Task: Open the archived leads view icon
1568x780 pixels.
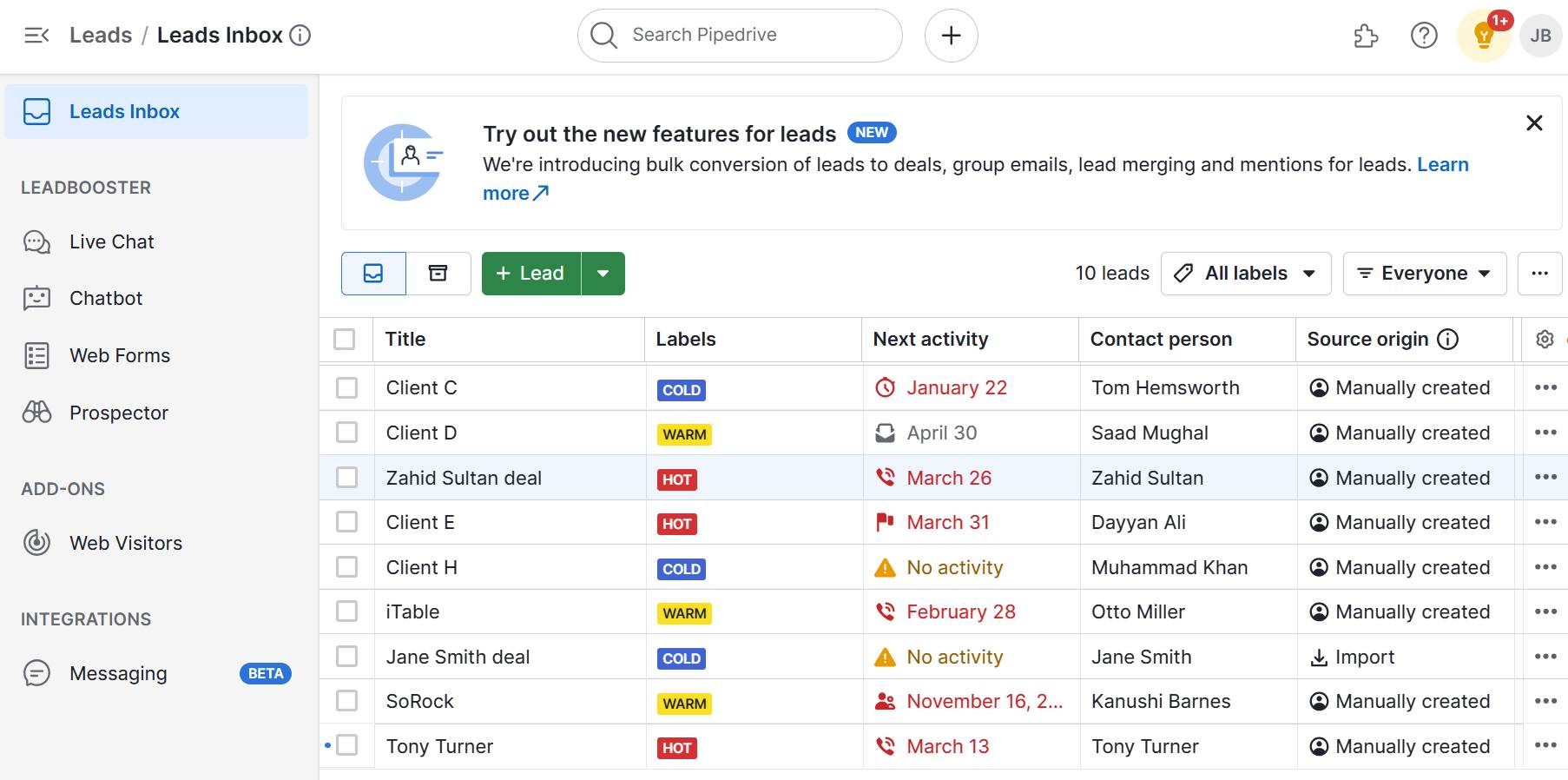Action: [x=438, y=274]
